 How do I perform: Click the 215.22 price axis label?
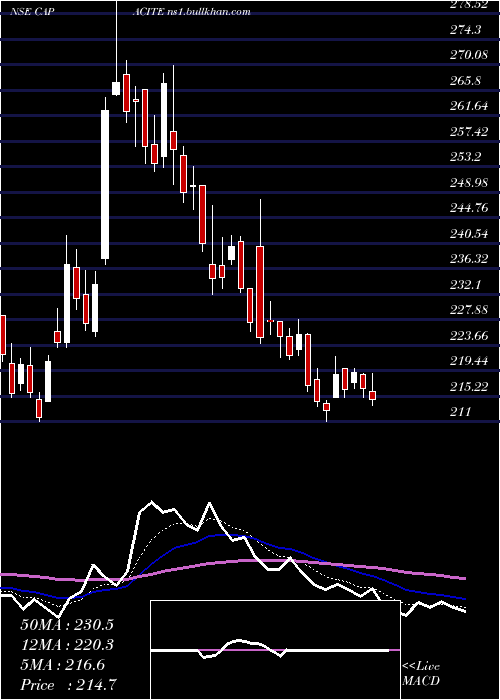468,386
